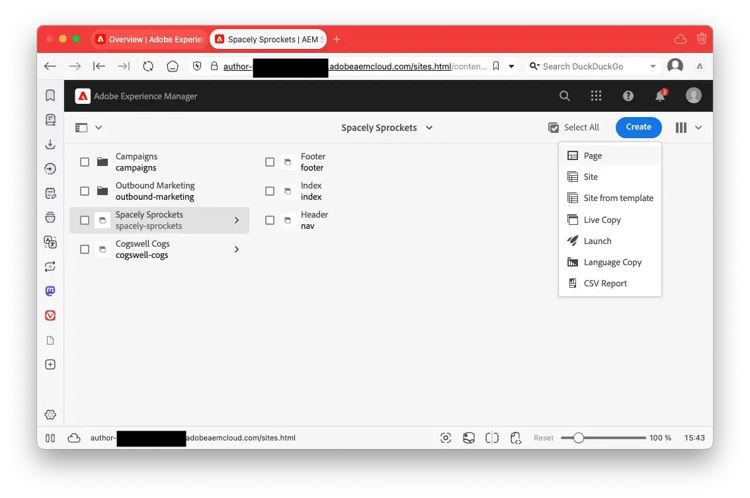Open the Mastodon web panel
The width and height of the screenshot is (750, 498).
pos(50,291)
